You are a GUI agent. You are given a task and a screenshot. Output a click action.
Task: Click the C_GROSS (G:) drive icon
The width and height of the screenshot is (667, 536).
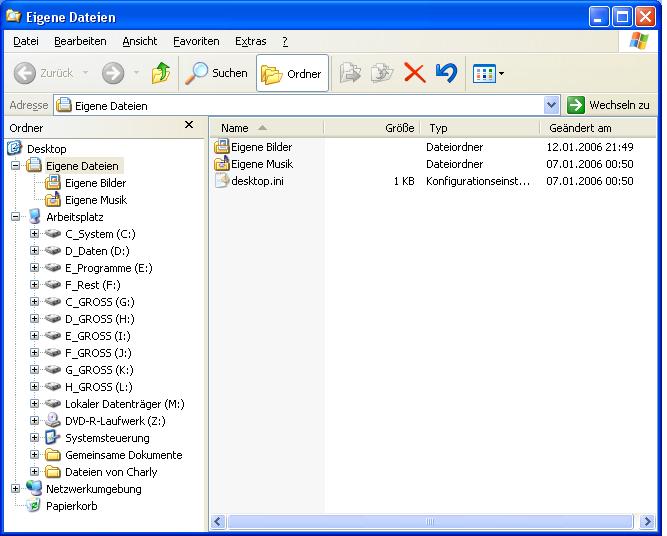coord(53,302)
